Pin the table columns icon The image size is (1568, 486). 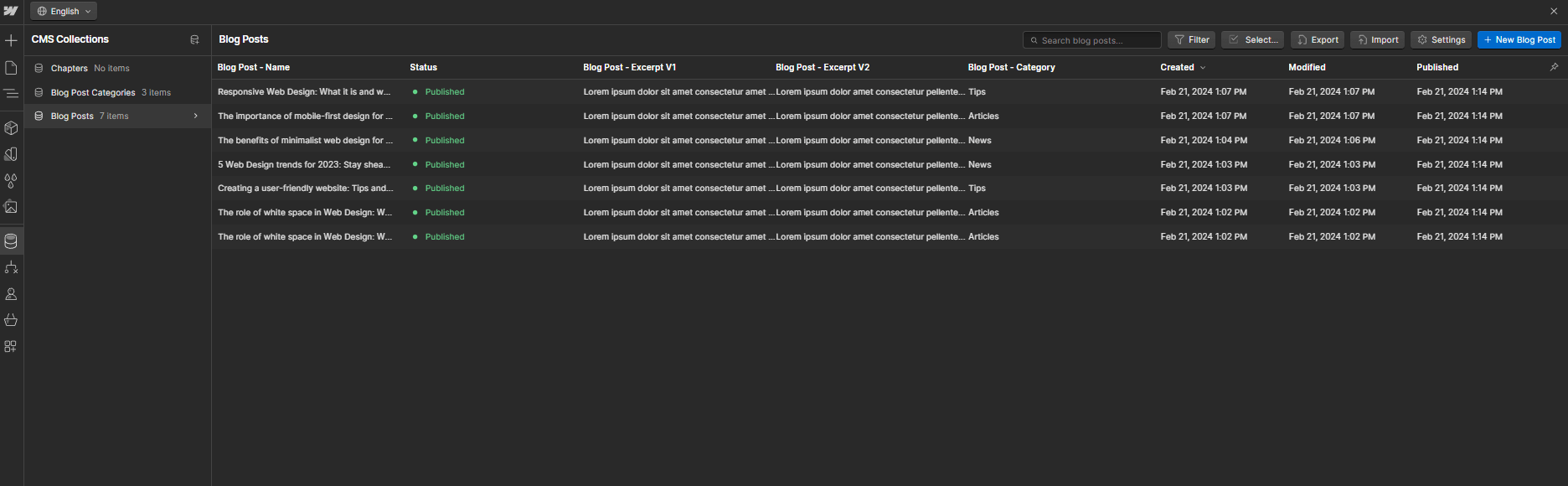tap(1554, 67)
